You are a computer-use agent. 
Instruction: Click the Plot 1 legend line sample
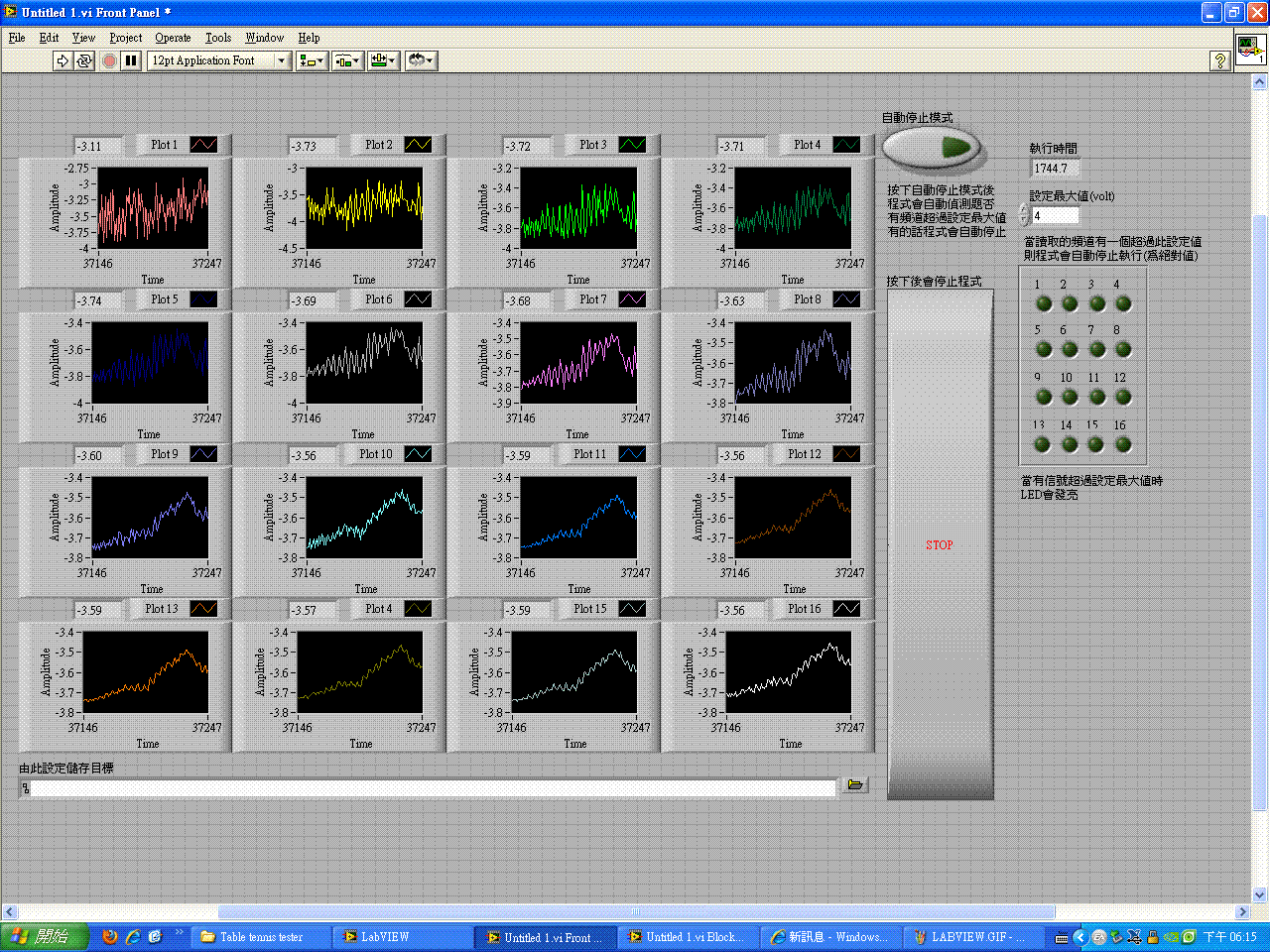203,145
